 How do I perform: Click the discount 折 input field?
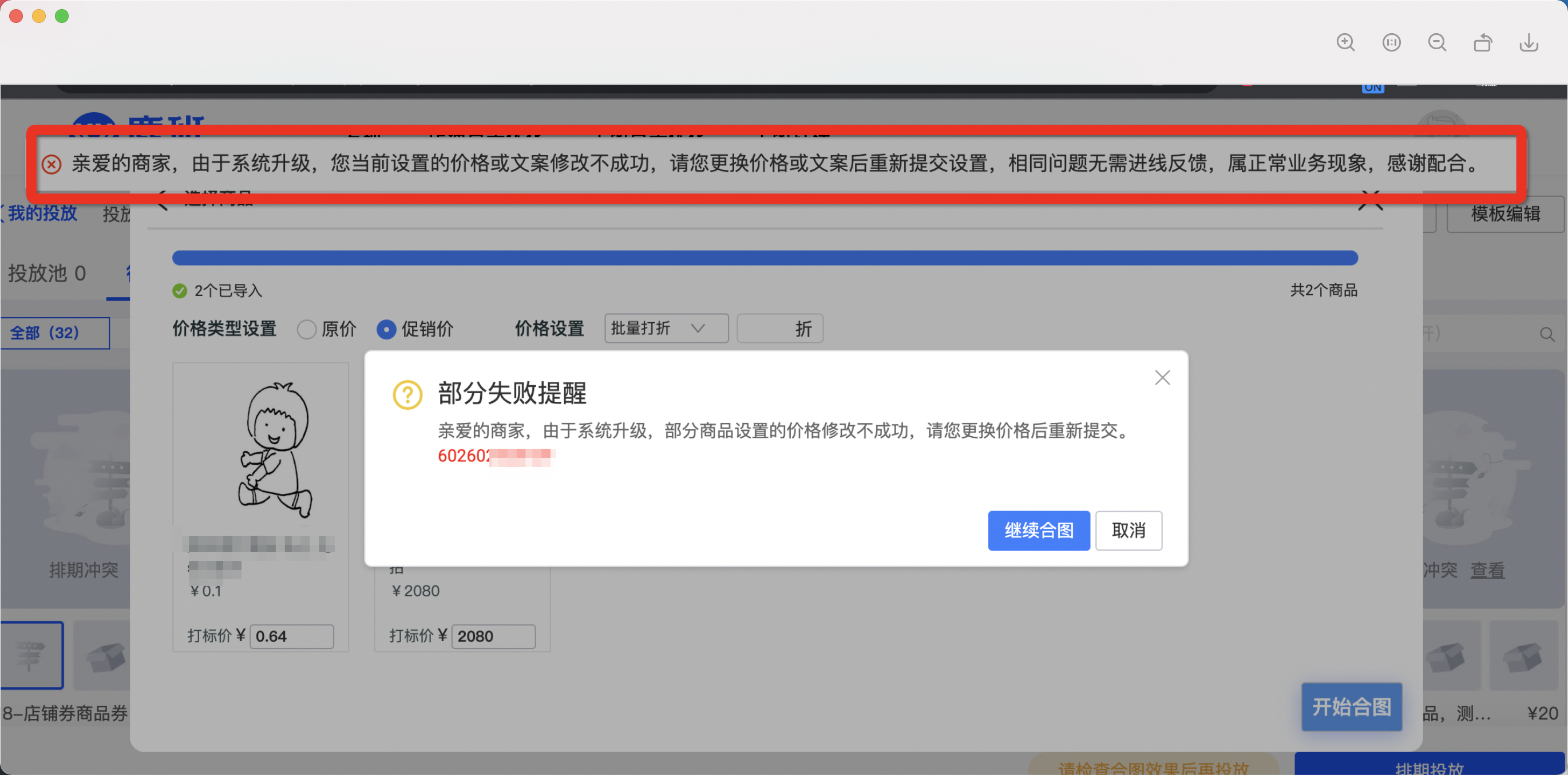click(780, 329)
